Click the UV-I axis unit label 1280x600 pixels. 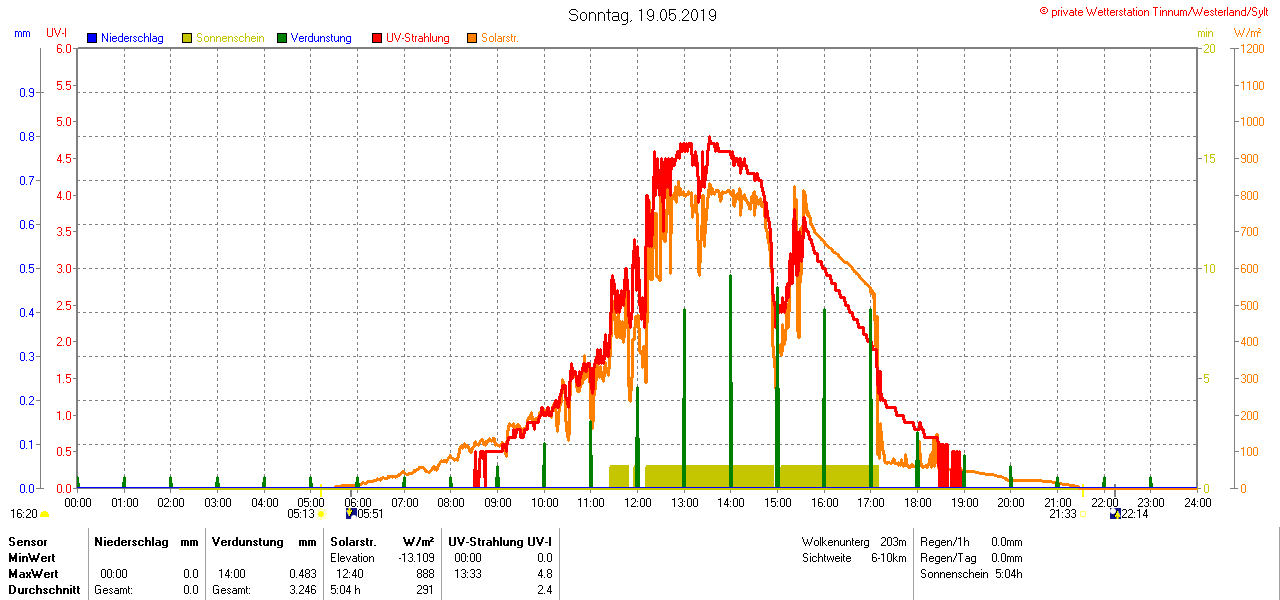tap(57, 33)
